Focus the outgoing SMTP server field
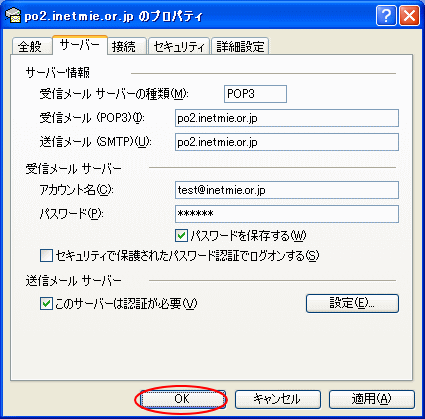 point(287,142)
